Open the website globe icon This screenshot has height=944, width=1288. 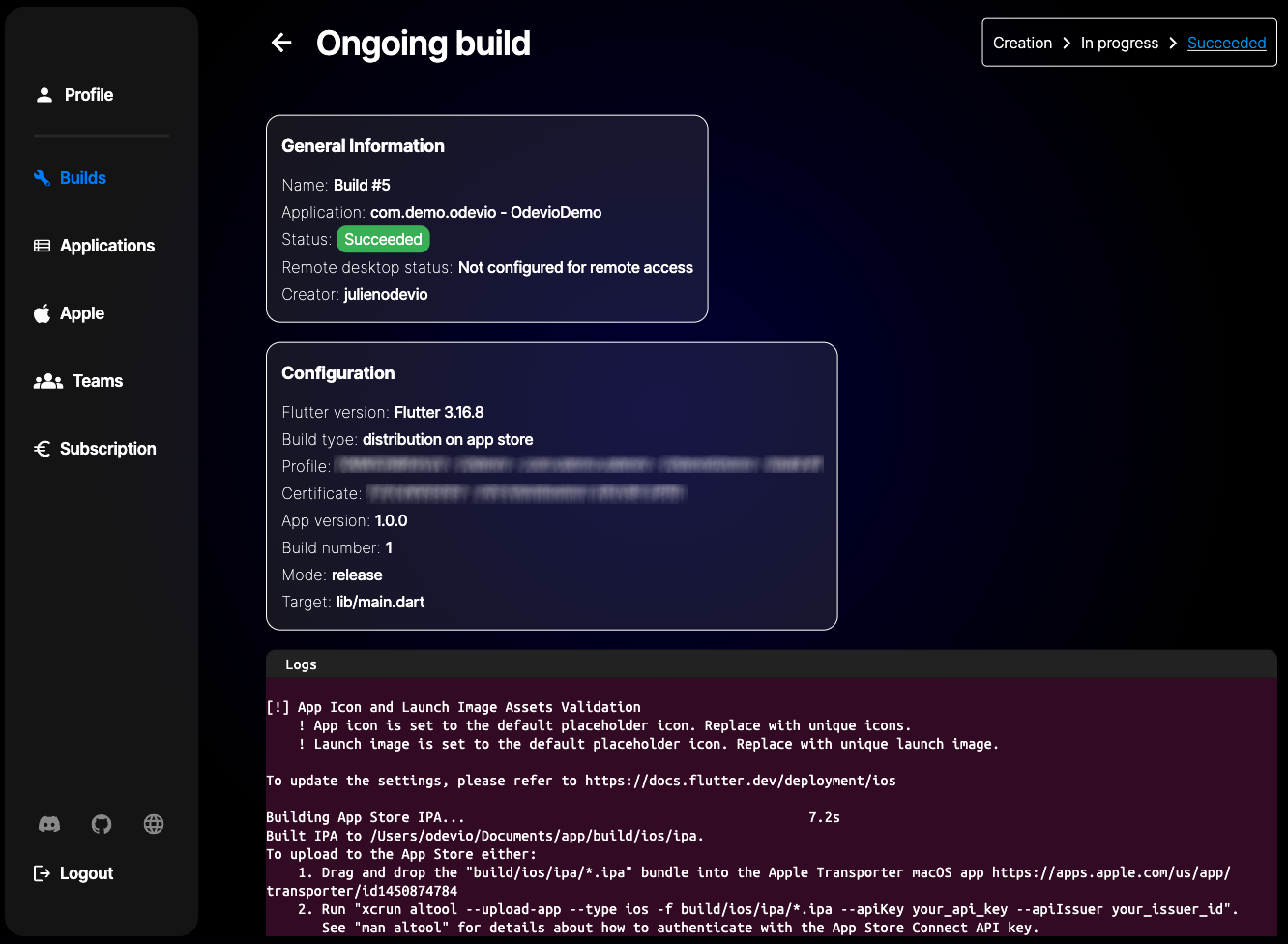click(154, 824)
